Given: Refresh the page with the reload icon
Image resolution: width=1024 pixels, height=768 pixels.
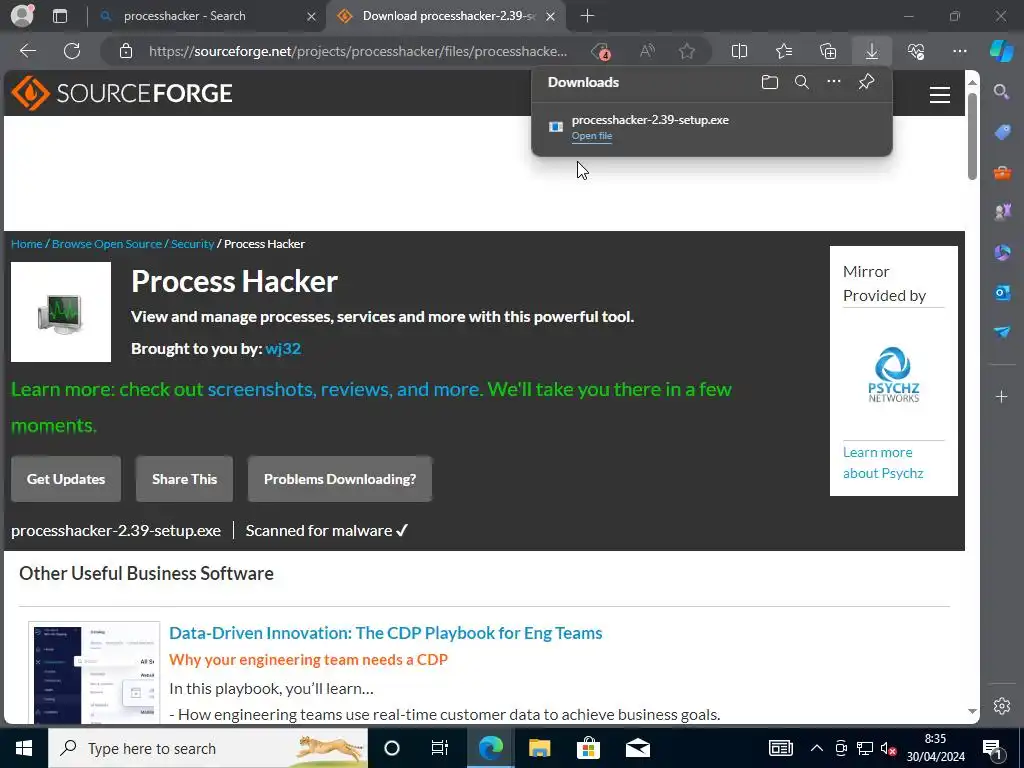Looking at the screenshot, I should tap(72, 51).
